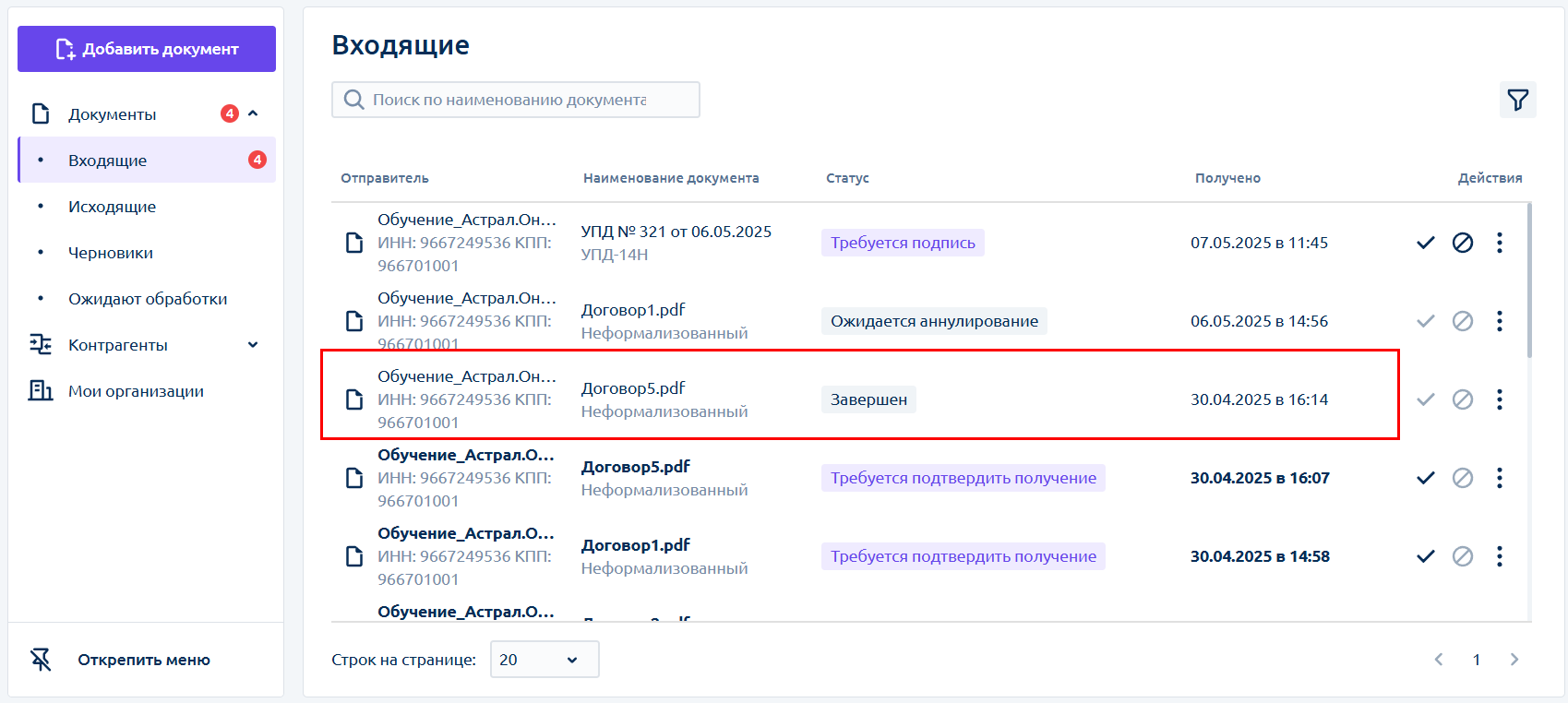Confirm receipt of Договор5.pdf received at 16:07

pos(1425,478)
